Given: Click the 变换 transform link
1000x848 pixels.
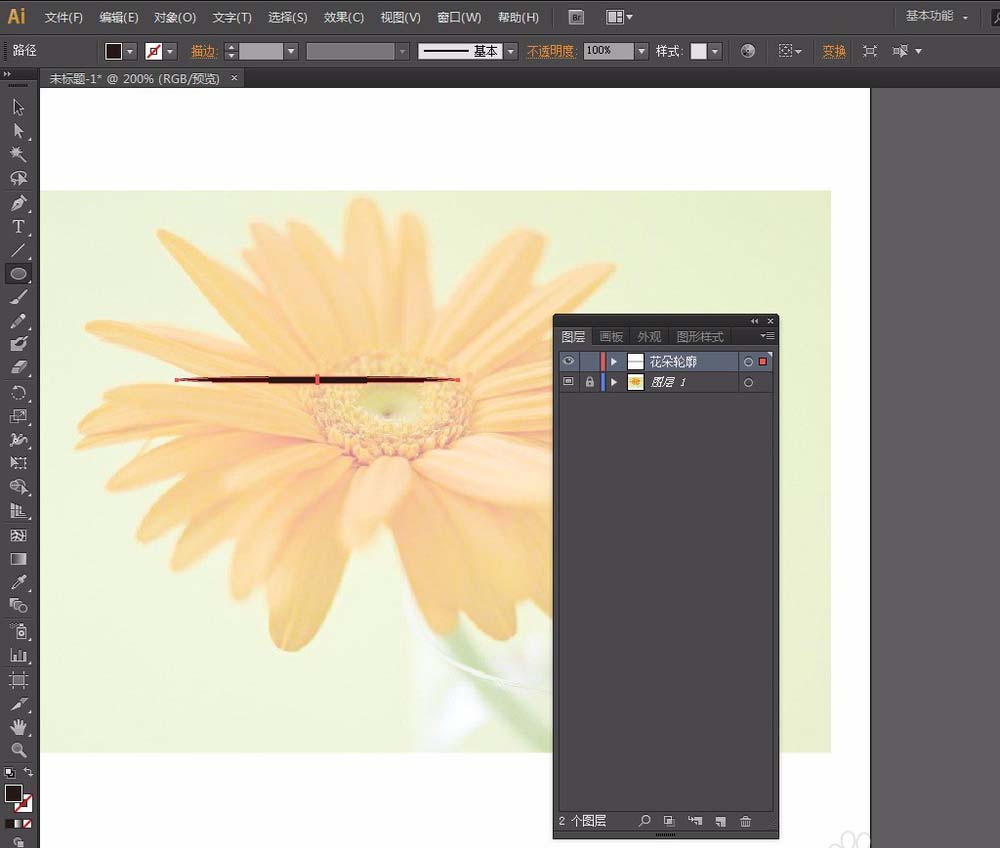Looking at the screenshot, I should coord(834,51).
